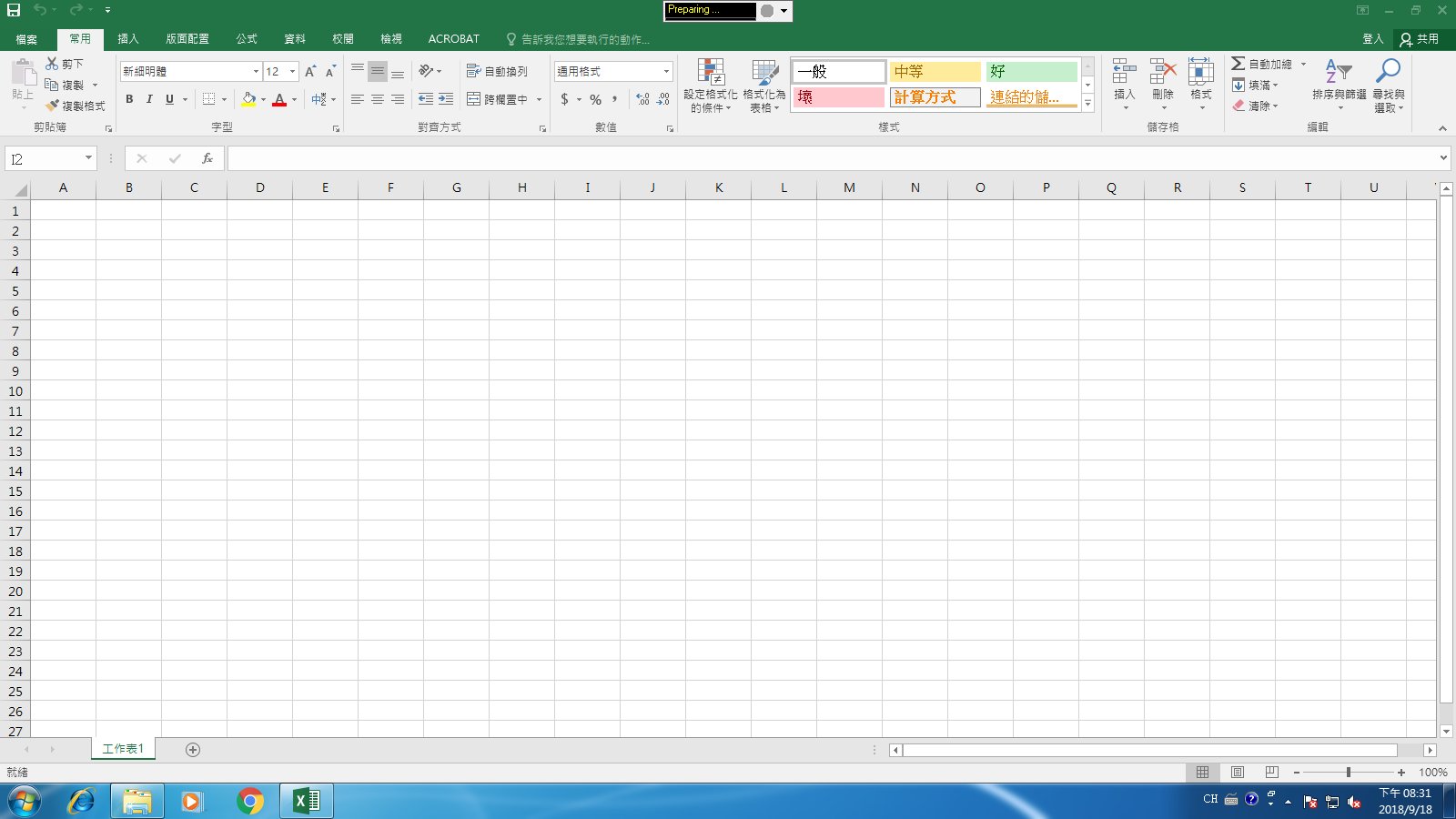Switch to the 插入 Insert tab
This screenshot has height=819, width=1456.
(128, 39)
